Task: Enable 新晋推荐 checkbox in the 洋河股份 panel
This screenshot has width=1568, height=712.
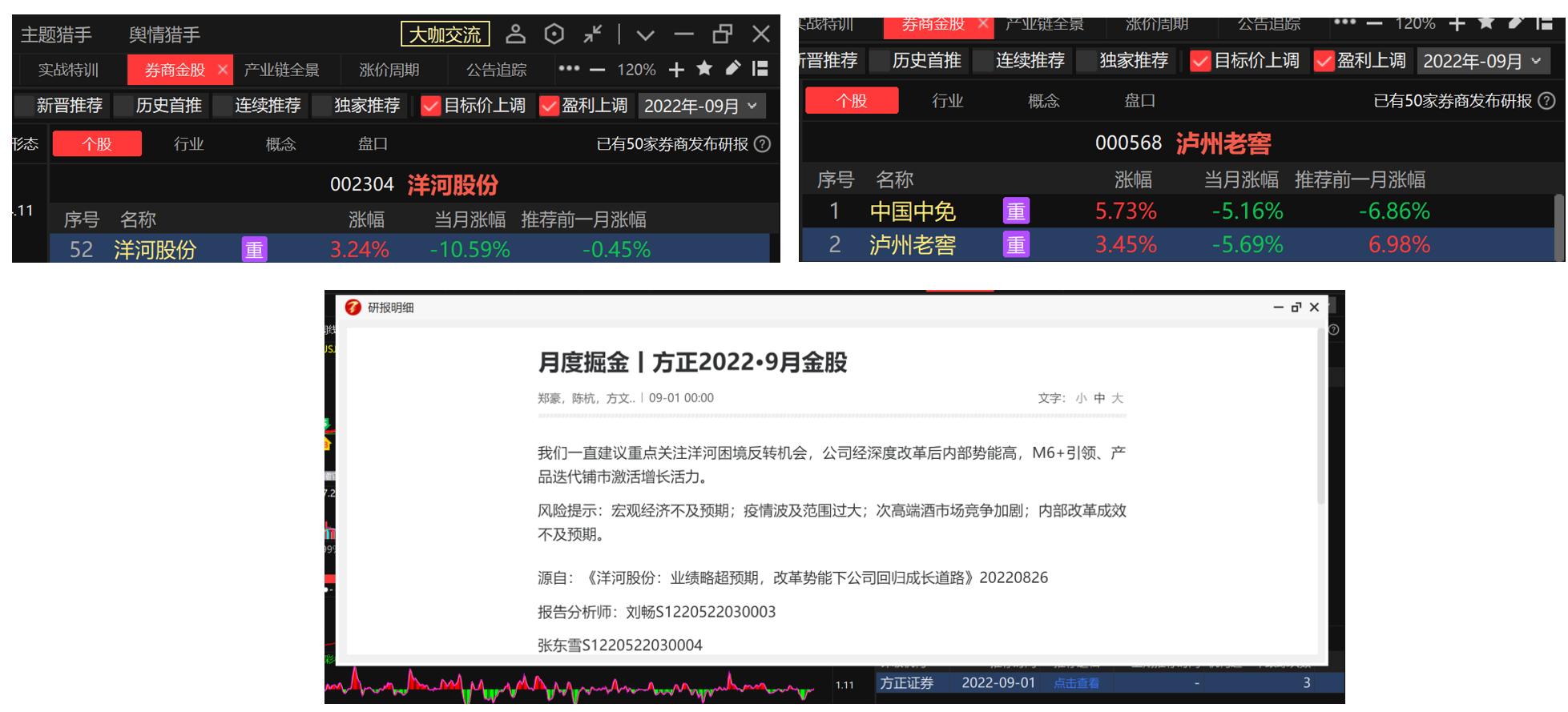Action: 24,106
